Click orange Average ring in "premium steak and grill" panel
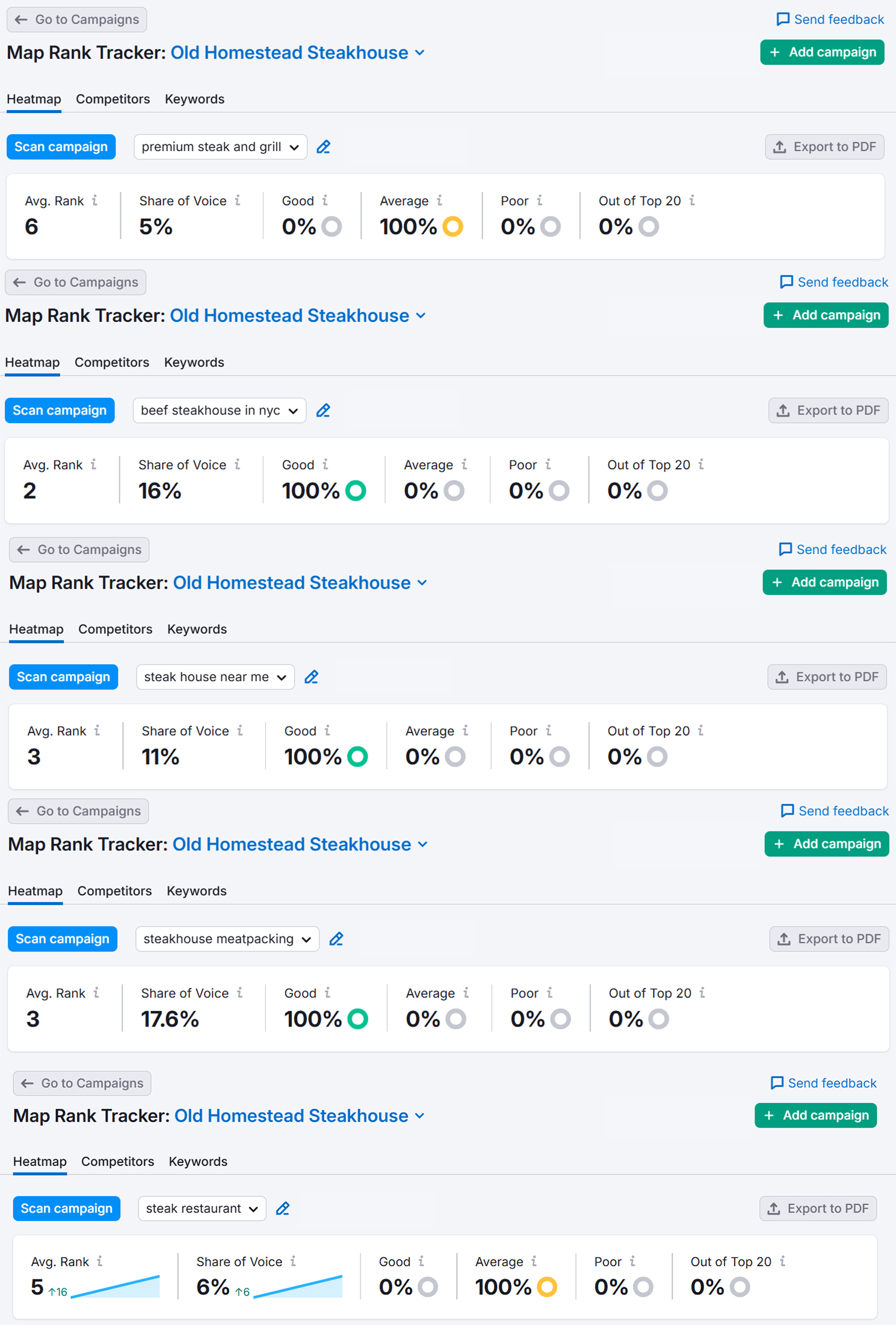 [453, 227]
